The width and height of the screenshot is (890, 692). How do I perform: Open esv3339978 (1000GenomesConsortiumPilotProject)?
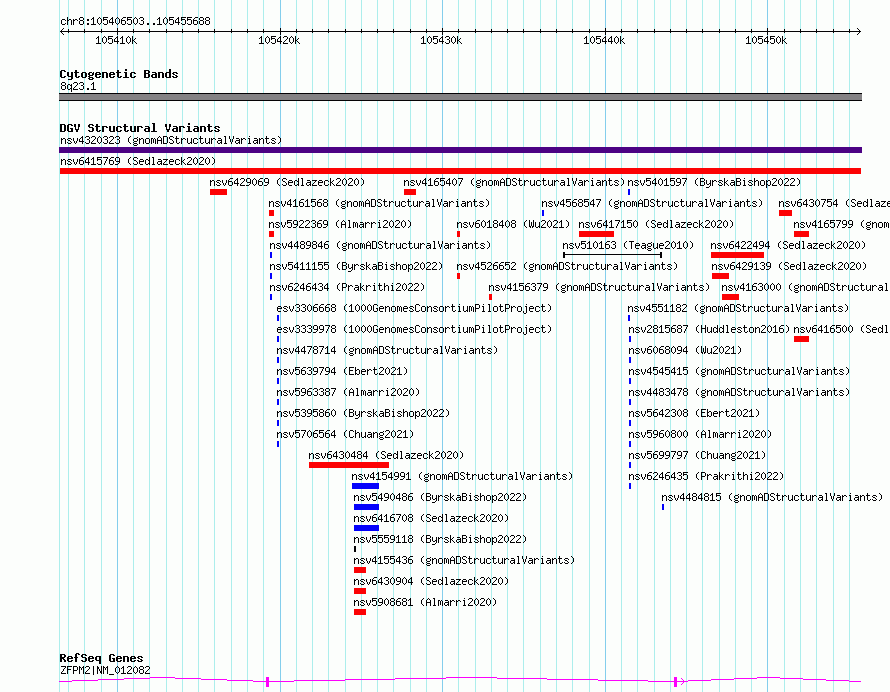point(414,329)
